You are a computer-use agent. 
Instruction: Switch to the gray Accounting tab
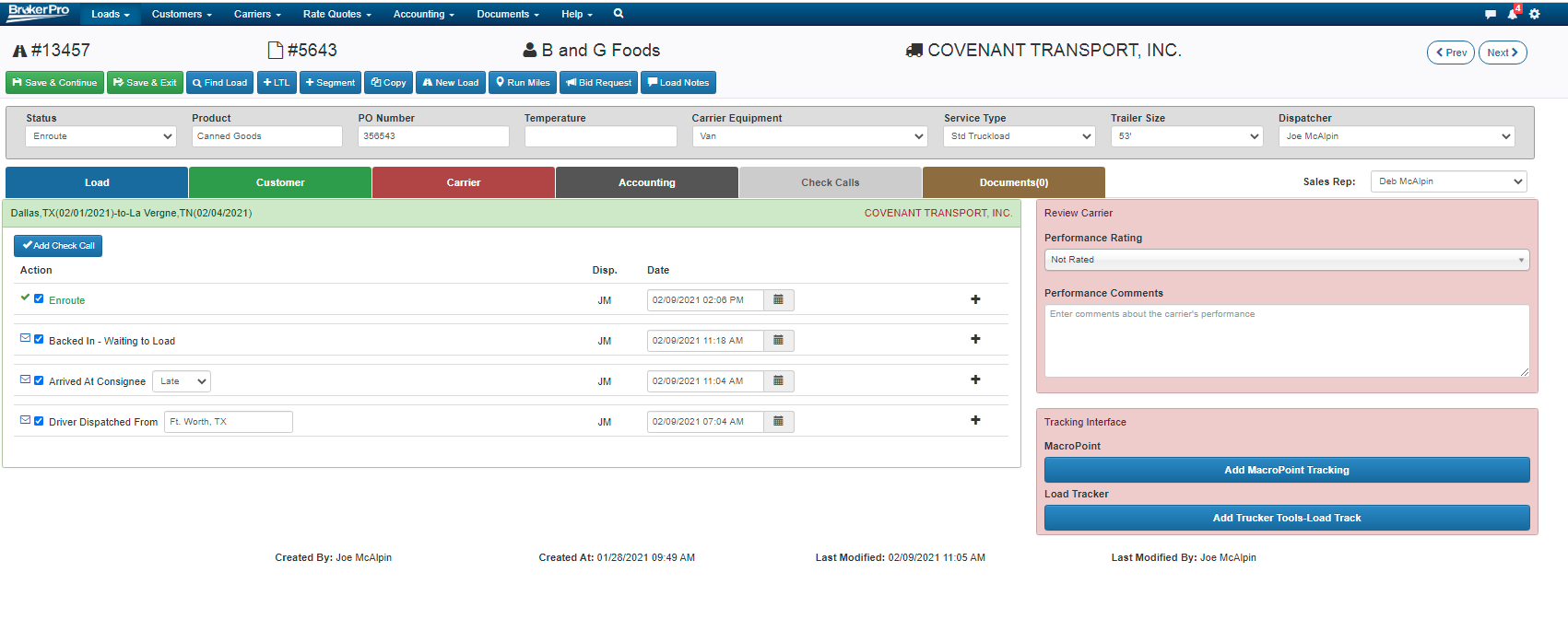coord(647,182)
